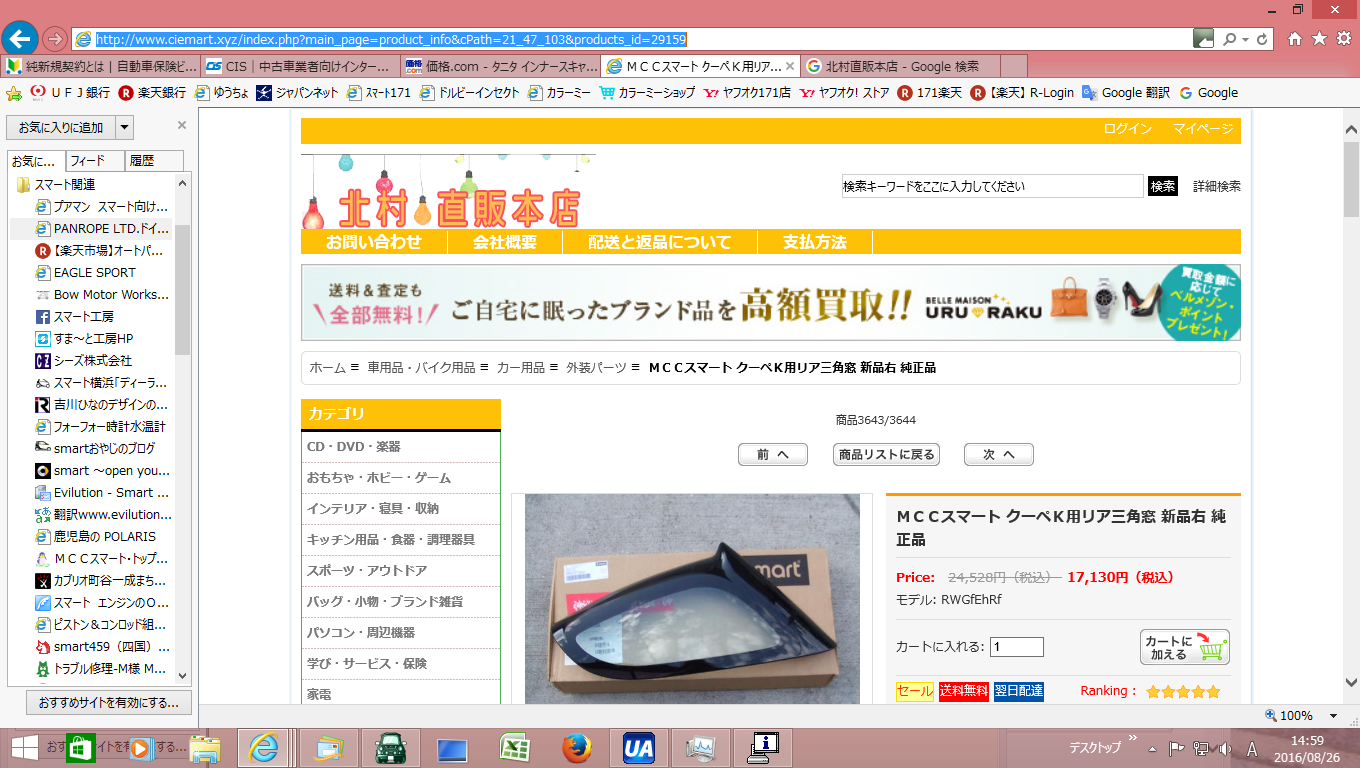This screenshot has width=1360, height=768.
Task: Click the 高額買取 brand banner
Action: coord(771,303)
